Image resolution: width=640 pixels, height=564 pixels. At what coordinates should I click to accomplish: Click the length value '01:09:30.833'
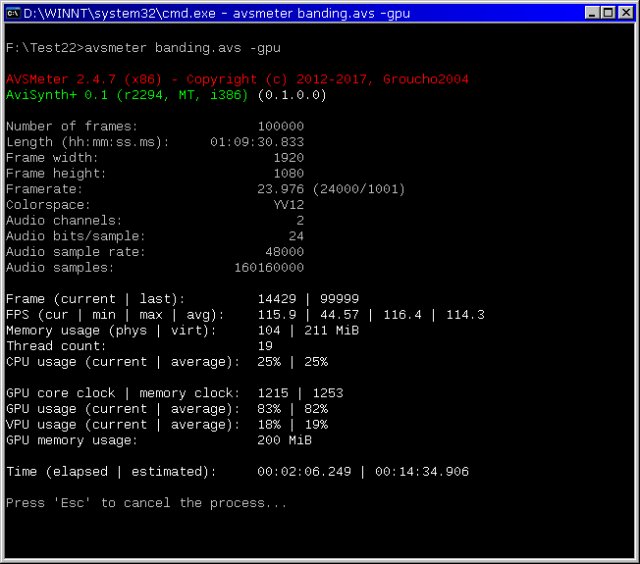257,142
